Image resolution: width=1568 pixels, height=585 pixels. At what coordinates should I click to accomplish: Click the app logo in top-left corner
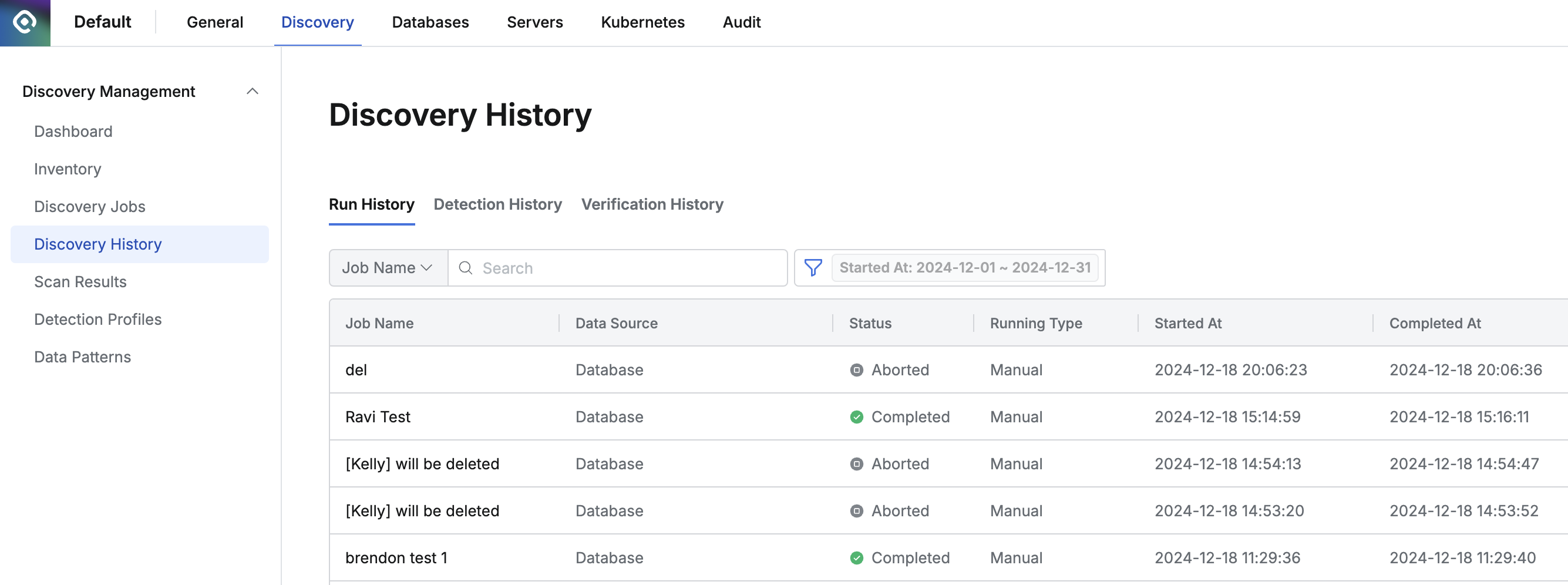(25, 22)
